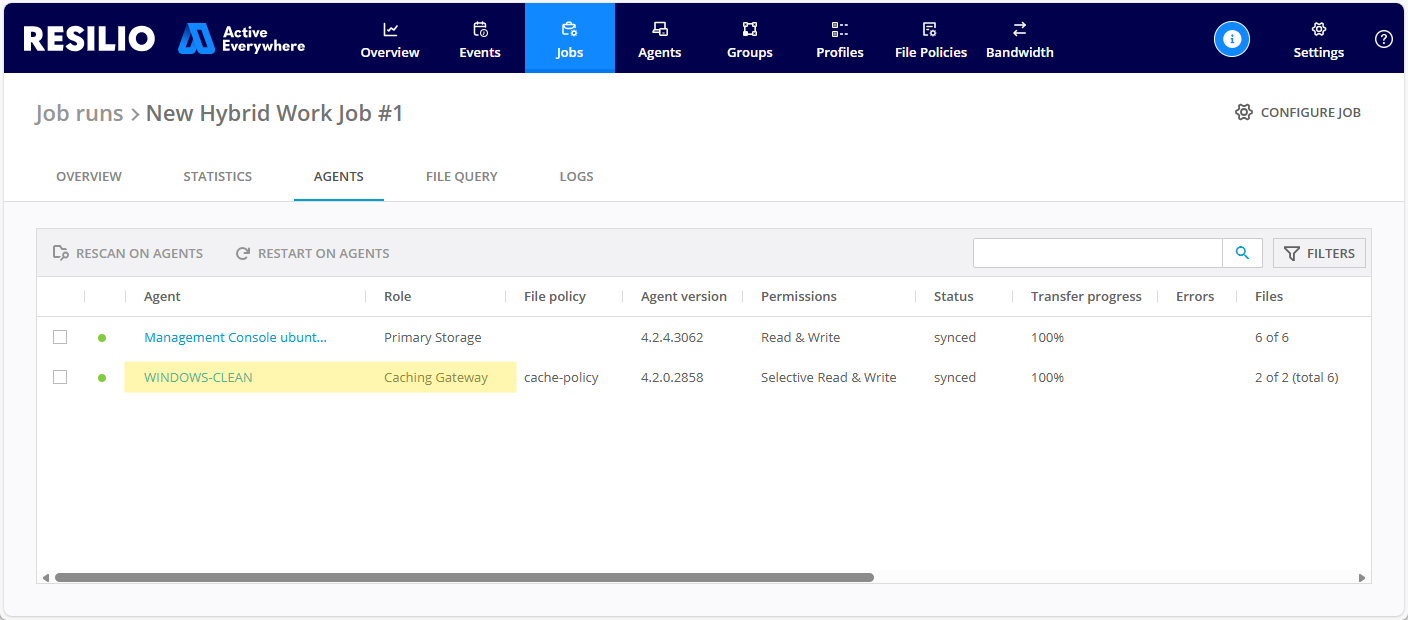Open Bandwidth arrows icon
1408x620 pixels.
click(1019, 29)
